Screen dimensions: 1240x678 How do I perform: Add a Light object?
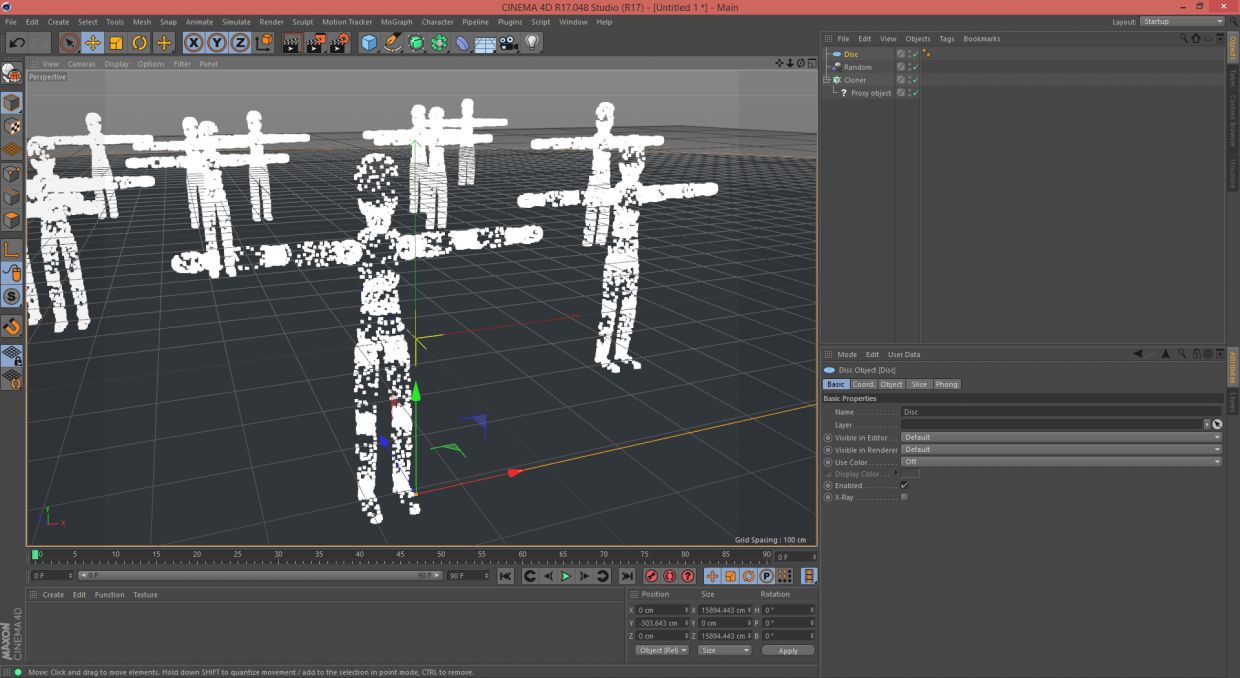[x=532, y=43]
